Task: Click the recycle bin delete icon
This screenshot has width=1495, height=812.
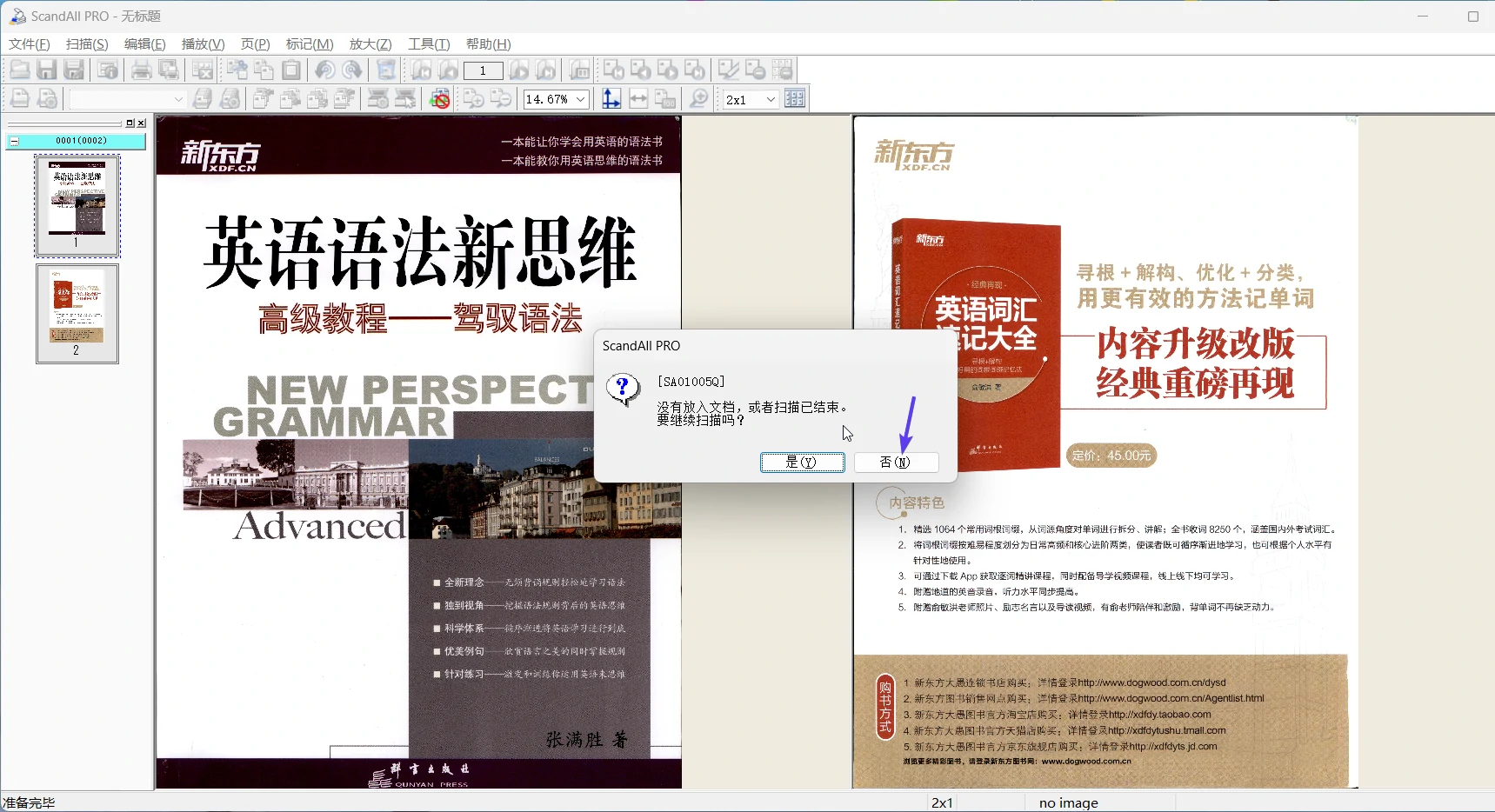Action: pyautogui.click(x=386, y=70)
